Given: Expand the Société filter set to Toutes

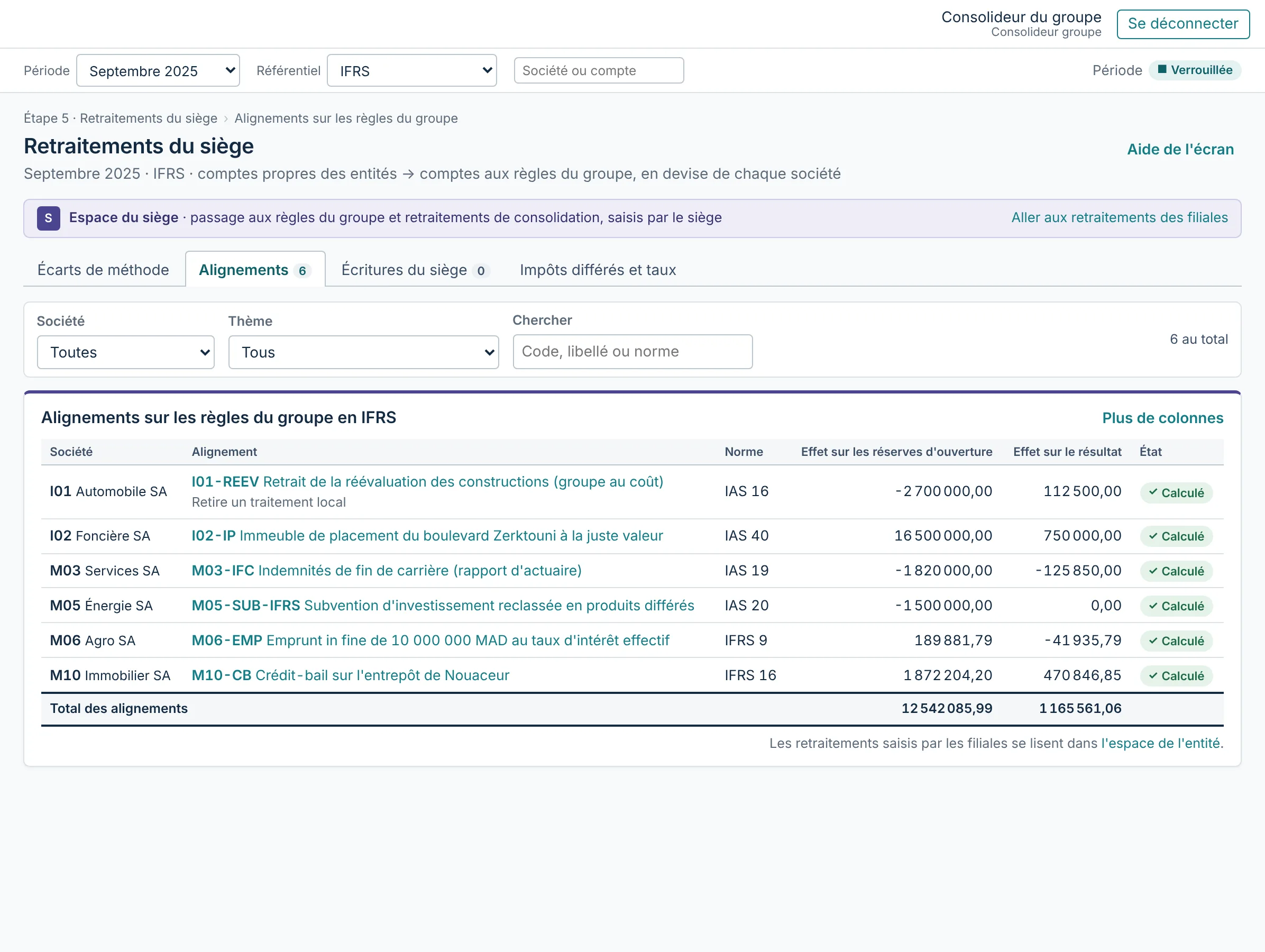Looking at the screenshot, I should [x=126, y=352].
